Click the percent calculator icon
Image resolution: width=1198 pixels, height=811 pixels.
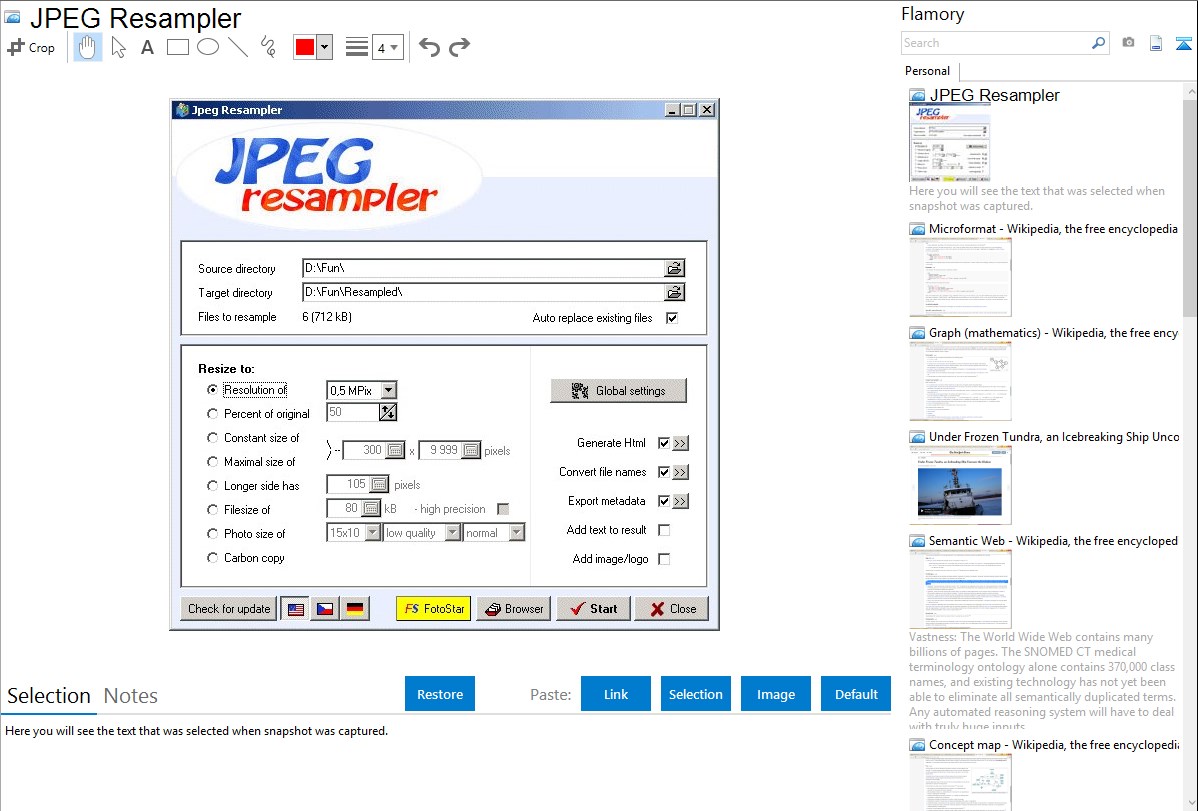(x=388, y=413)
